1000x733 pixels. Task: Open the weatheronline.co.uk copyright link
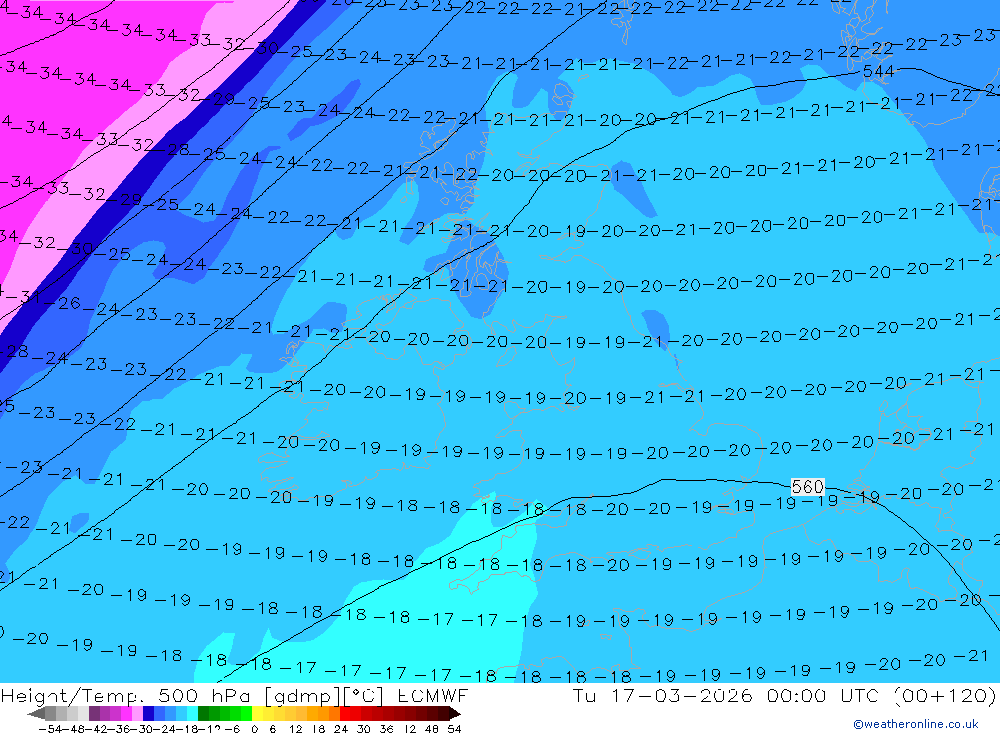916,724
